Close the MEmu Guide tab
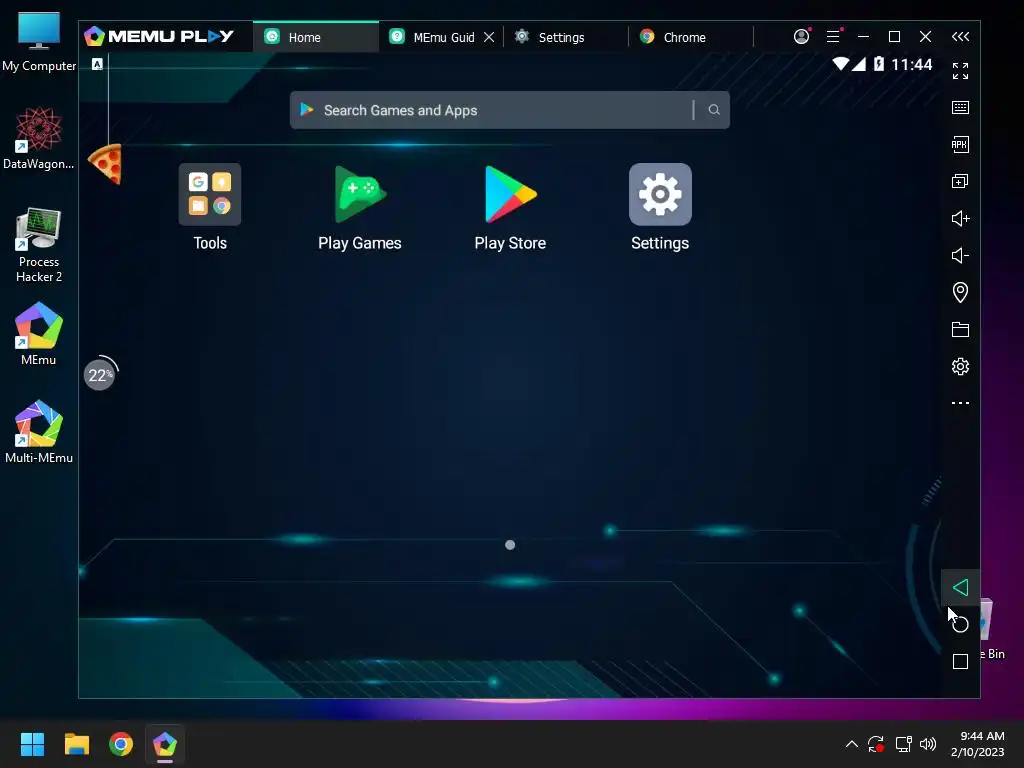This screenshot has height=768, width=1024. coord(488,37)
